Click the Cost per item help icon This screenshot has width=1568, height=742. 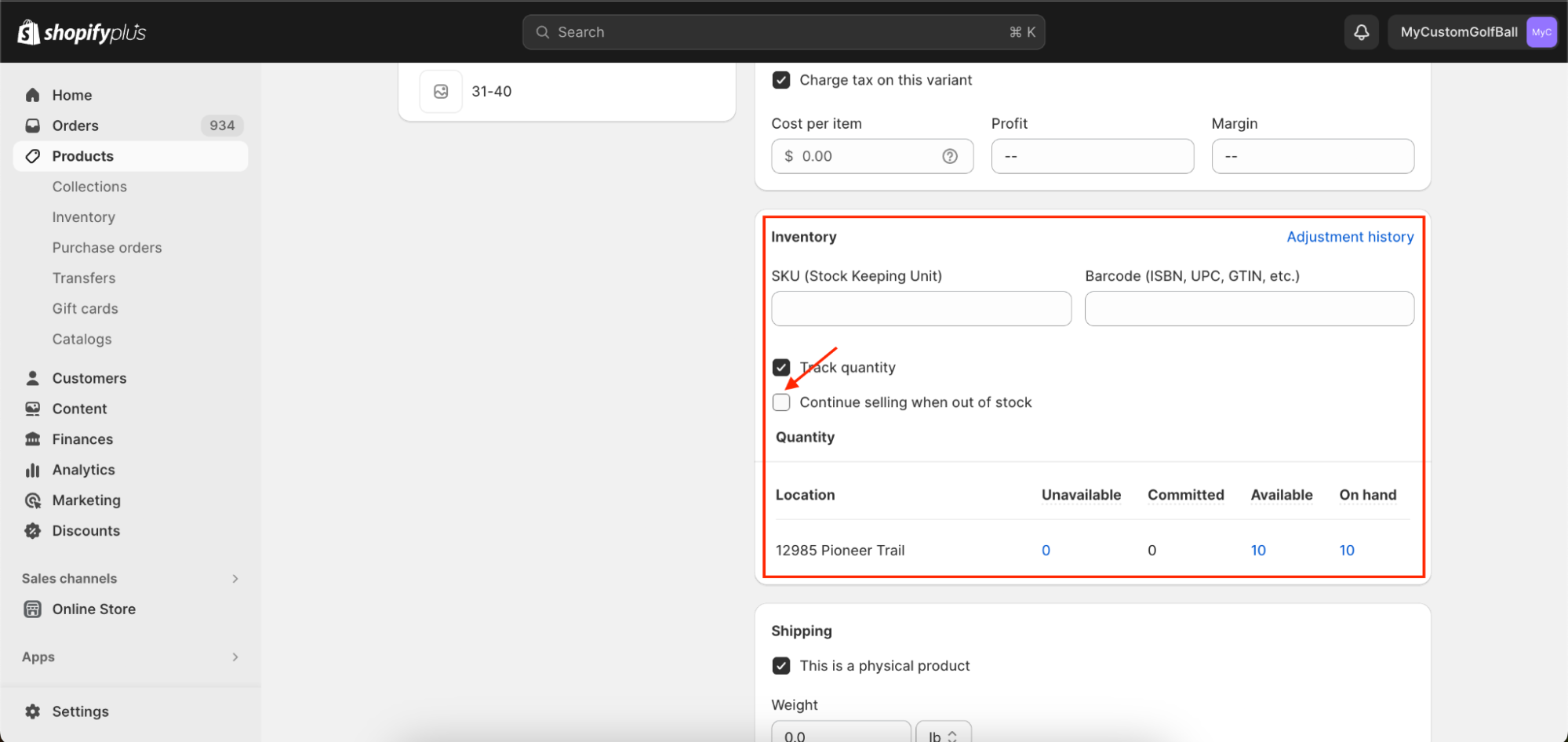click(x=949, y=156)
